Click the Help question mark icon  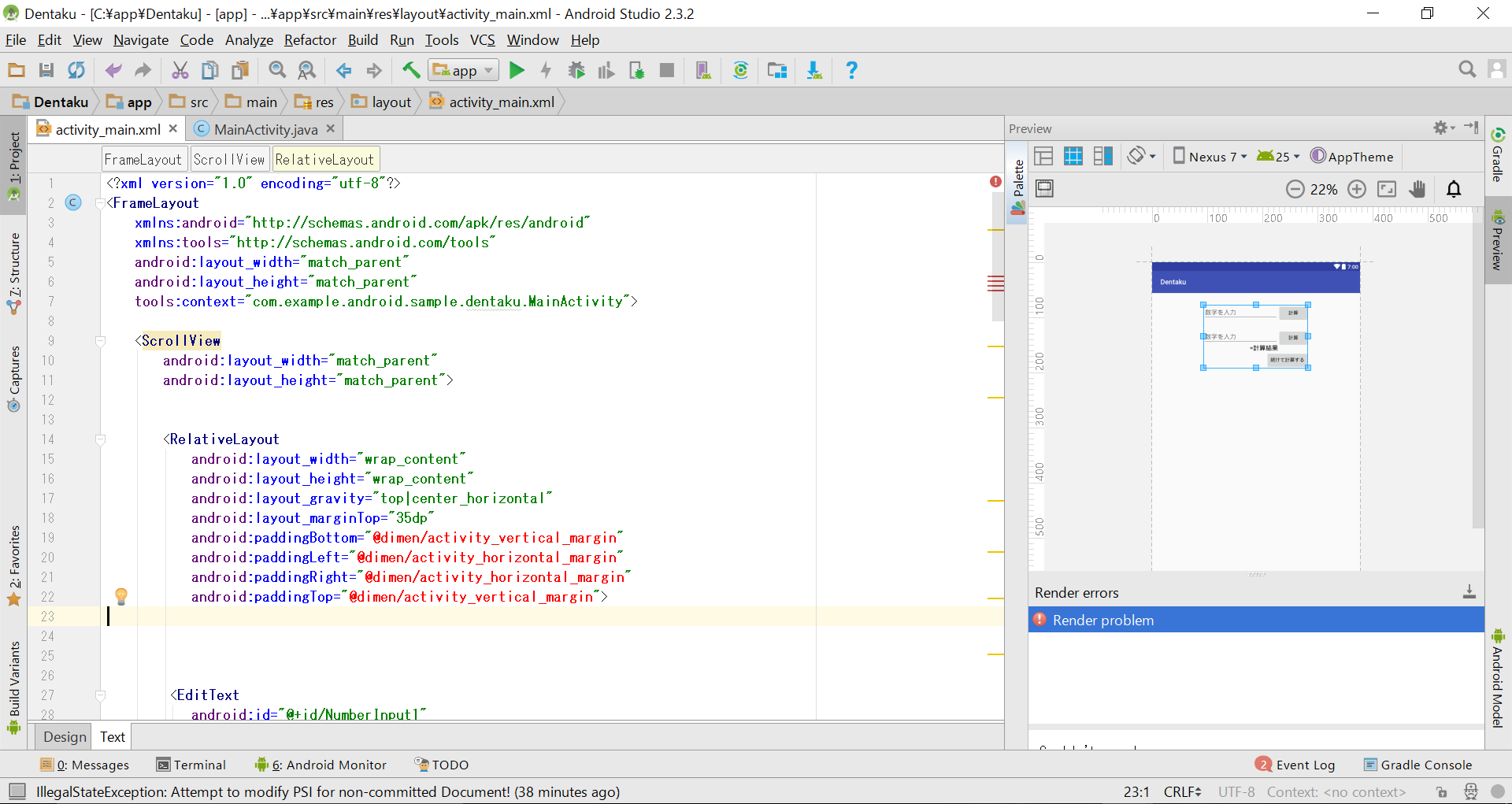pyautogui.click(x=851, y=71)
